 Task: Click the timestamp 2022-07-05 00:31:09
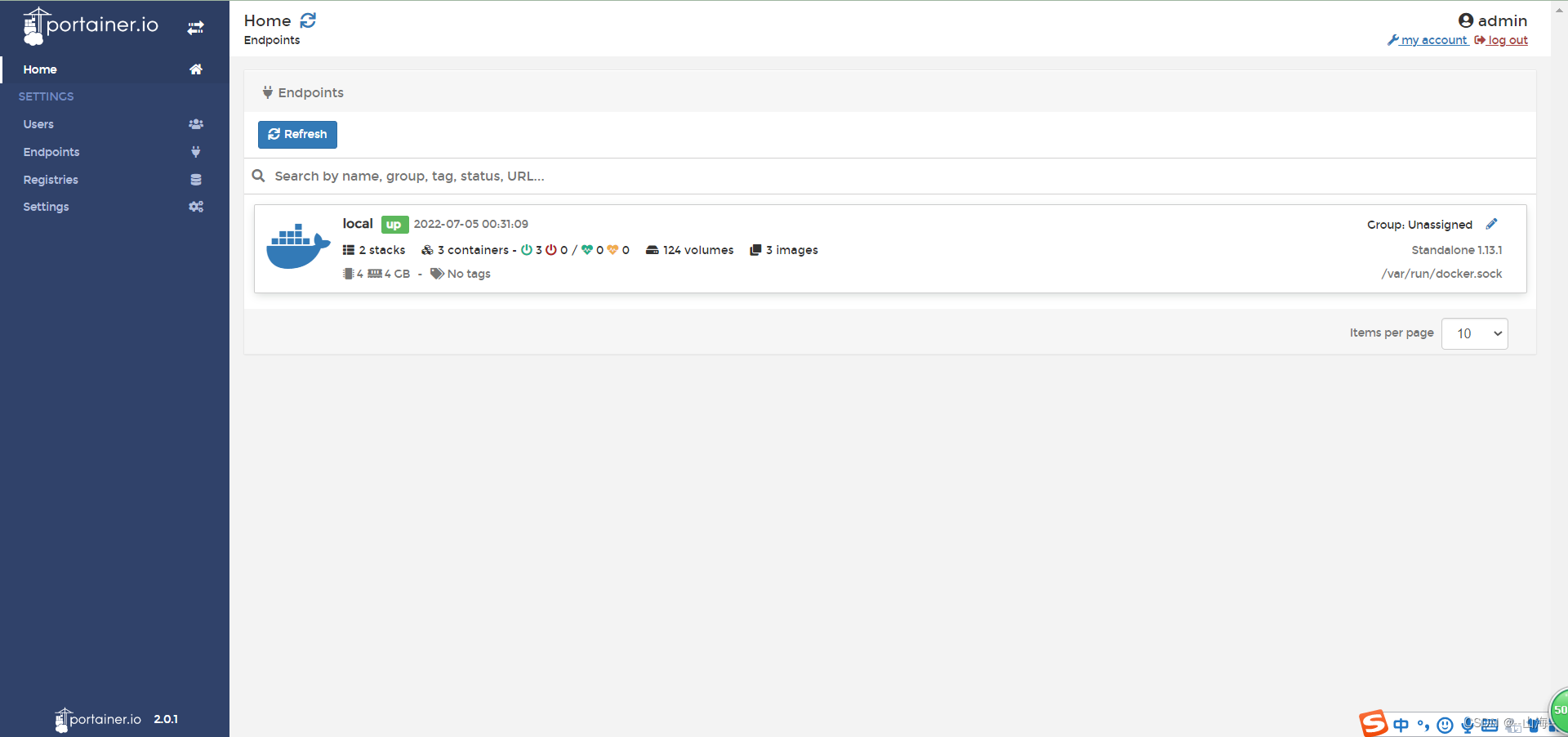pyautogui.click(x=471, y=224)
